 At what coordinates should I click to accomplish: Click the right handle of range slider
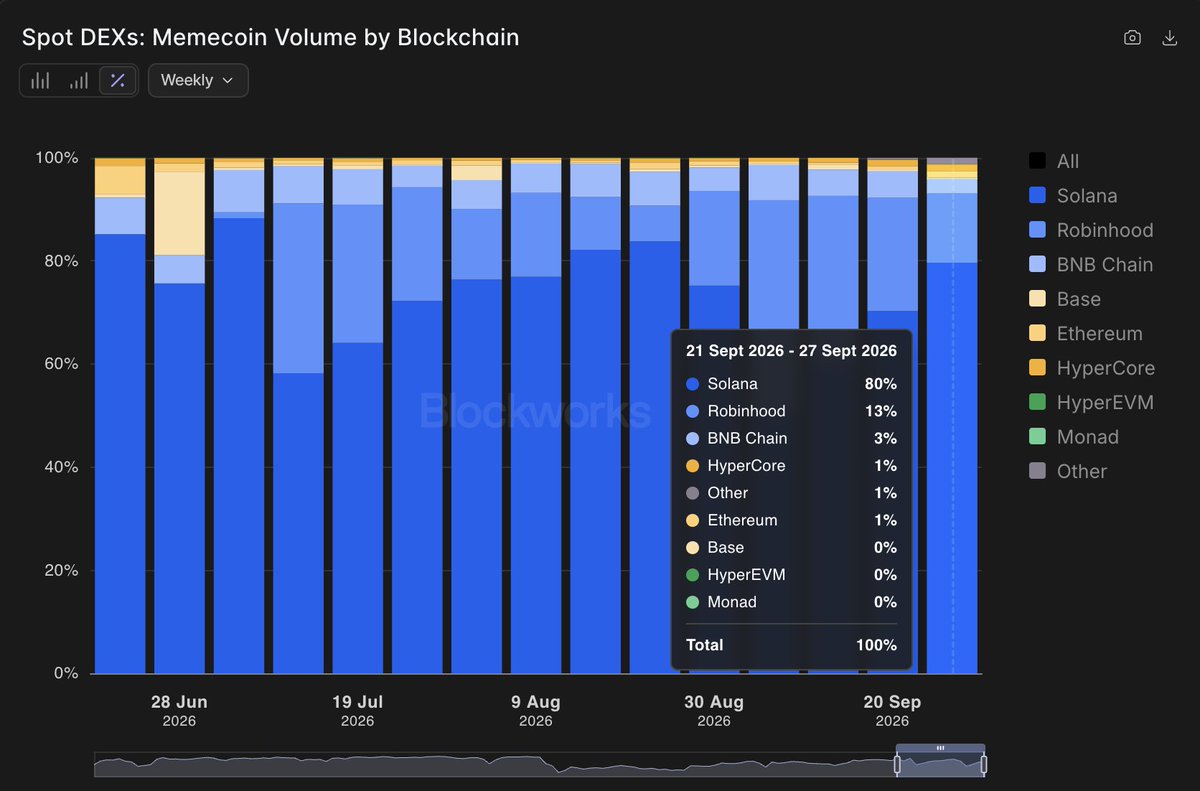984,765
